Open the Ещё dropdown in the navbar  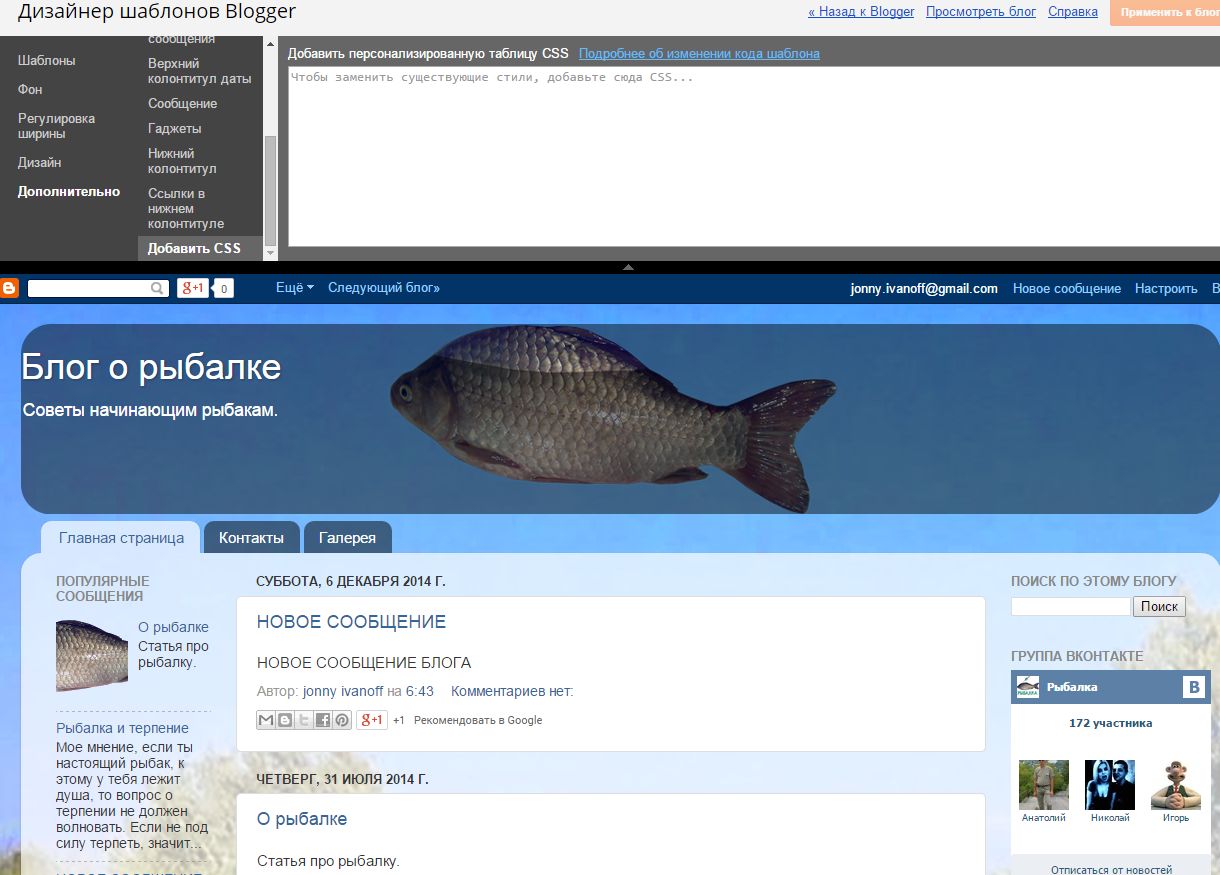294,288
